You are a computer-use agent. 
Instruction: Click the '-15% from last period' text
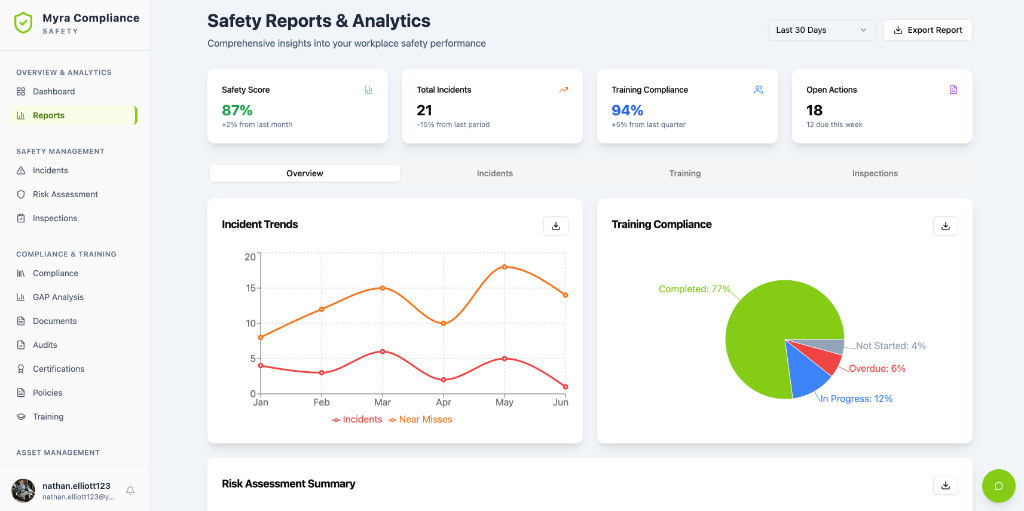(x=453, y=125)
